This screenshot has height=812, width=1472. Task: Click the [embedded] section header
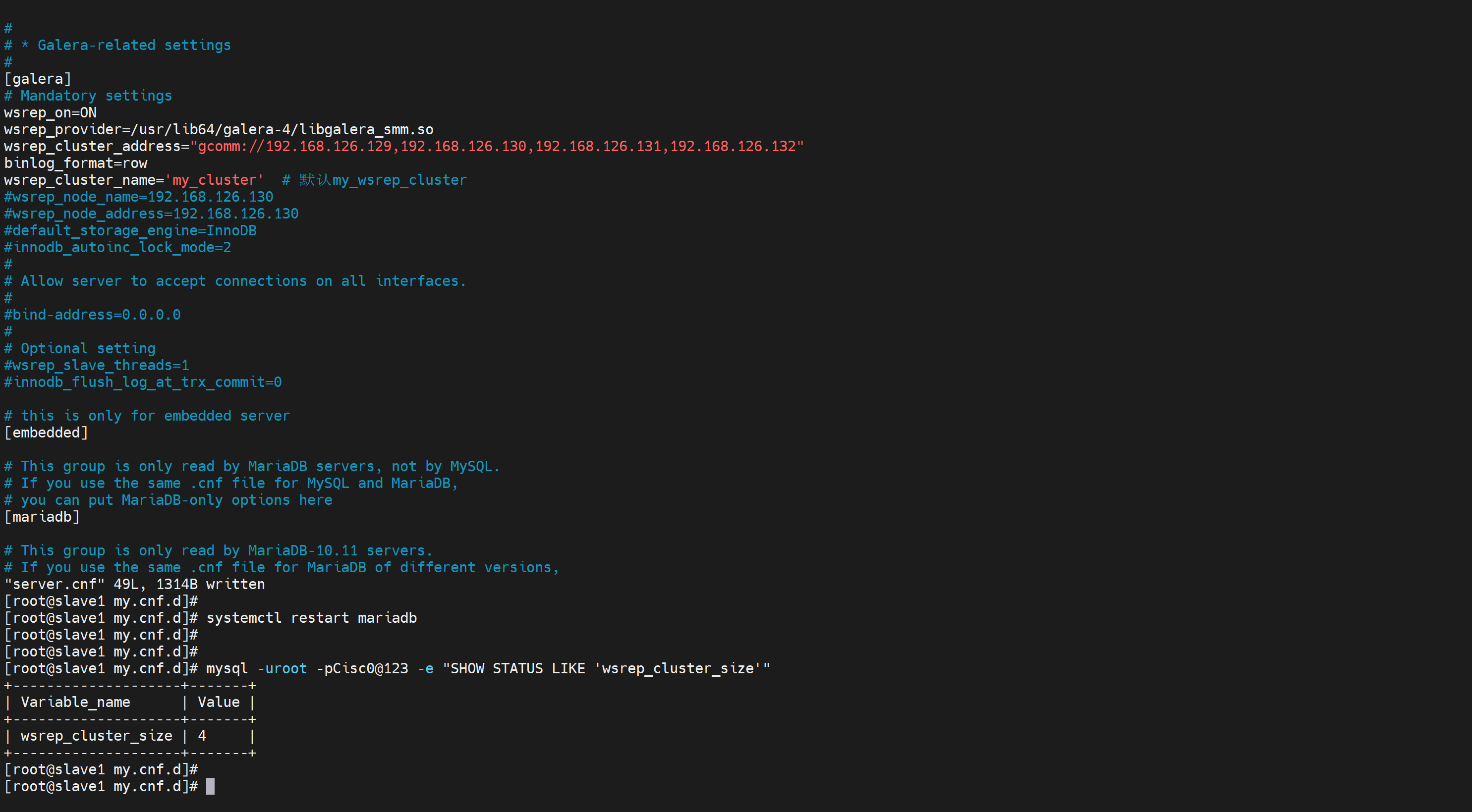coord(46,433)
